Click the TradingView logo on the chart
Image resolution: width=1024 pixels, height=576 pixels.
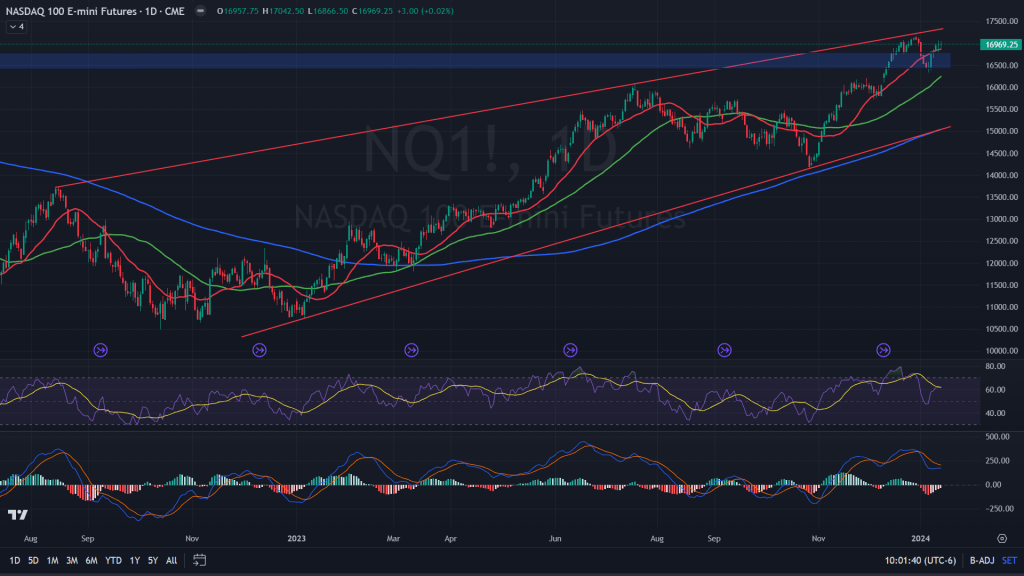click(17, 515)
